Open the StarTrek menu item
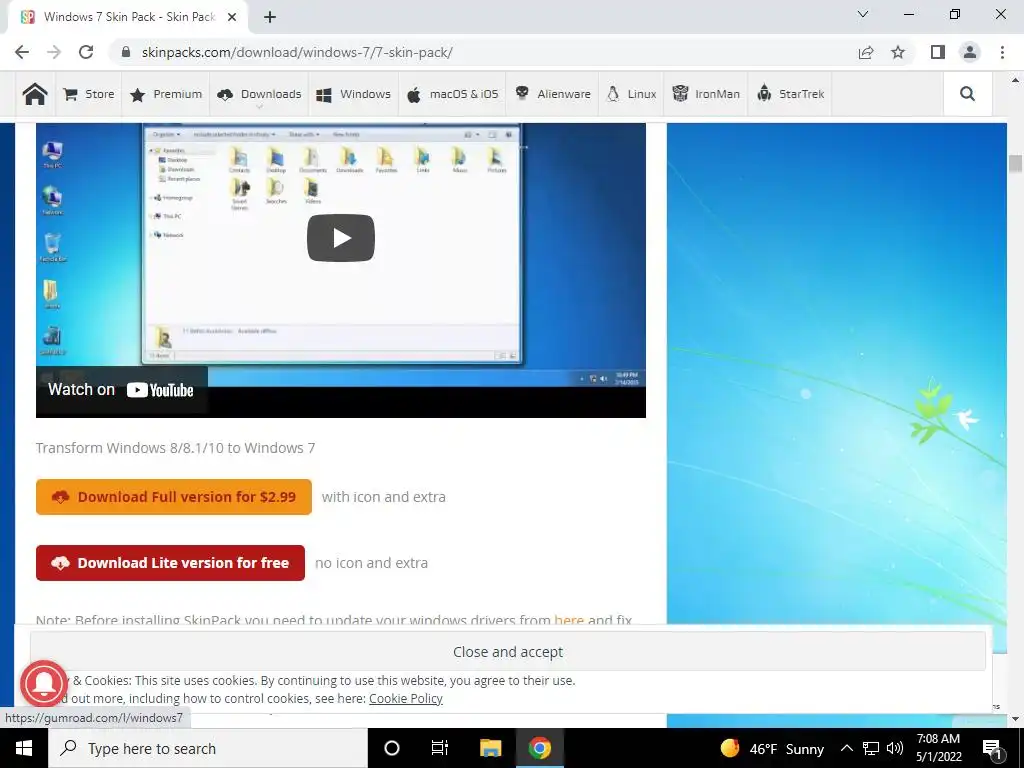Screen dimensions: 1024x768 point(790,94)
